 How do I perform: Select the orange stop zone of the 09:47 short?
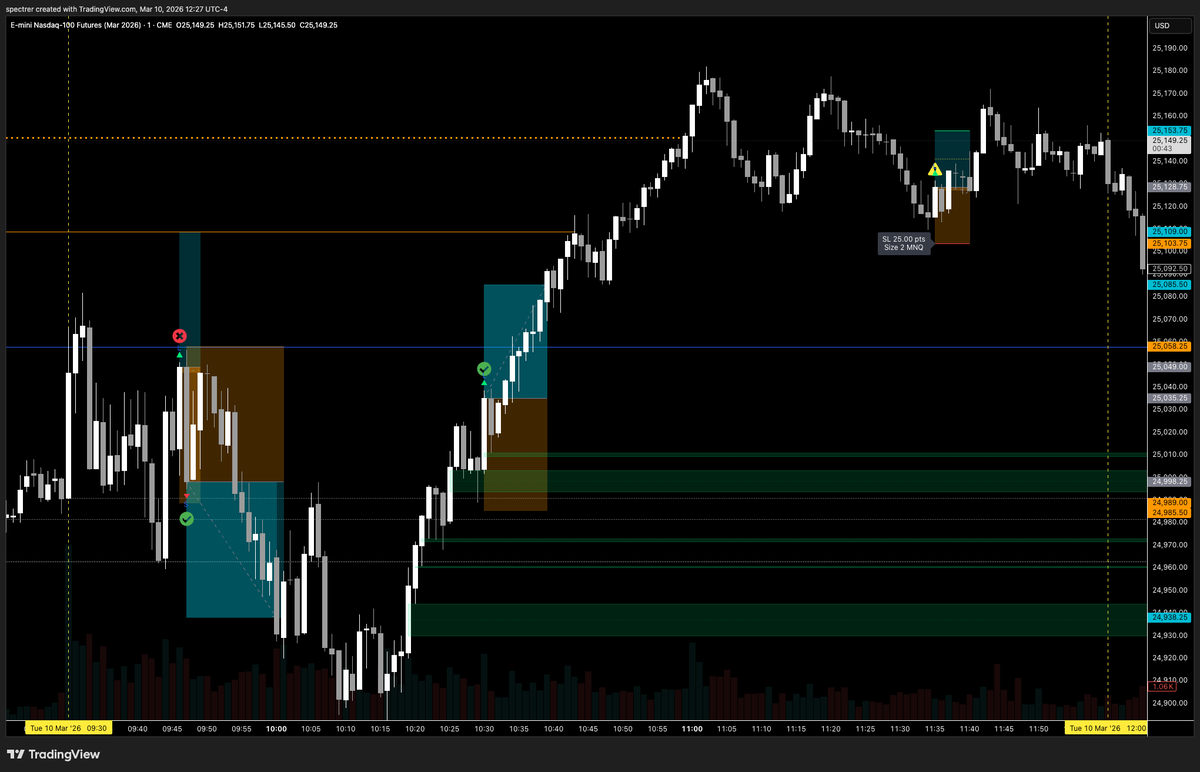(x=235, y=414)
